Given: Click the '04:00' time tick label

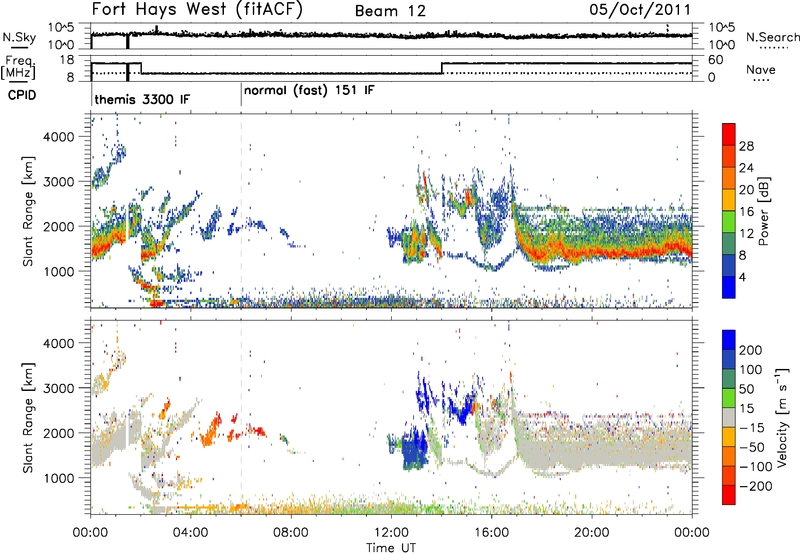Looking at the screenshot, I should point(191,533).
